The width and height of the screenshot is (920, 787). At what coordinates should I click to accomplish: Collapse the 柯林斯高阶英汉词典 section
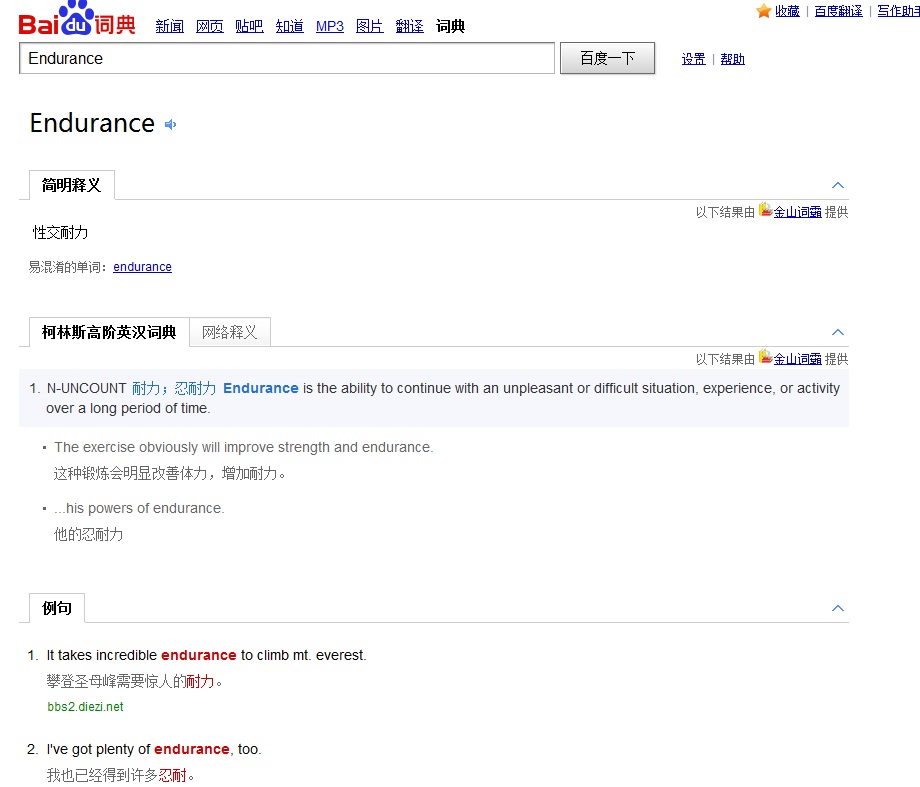[838, 332]
